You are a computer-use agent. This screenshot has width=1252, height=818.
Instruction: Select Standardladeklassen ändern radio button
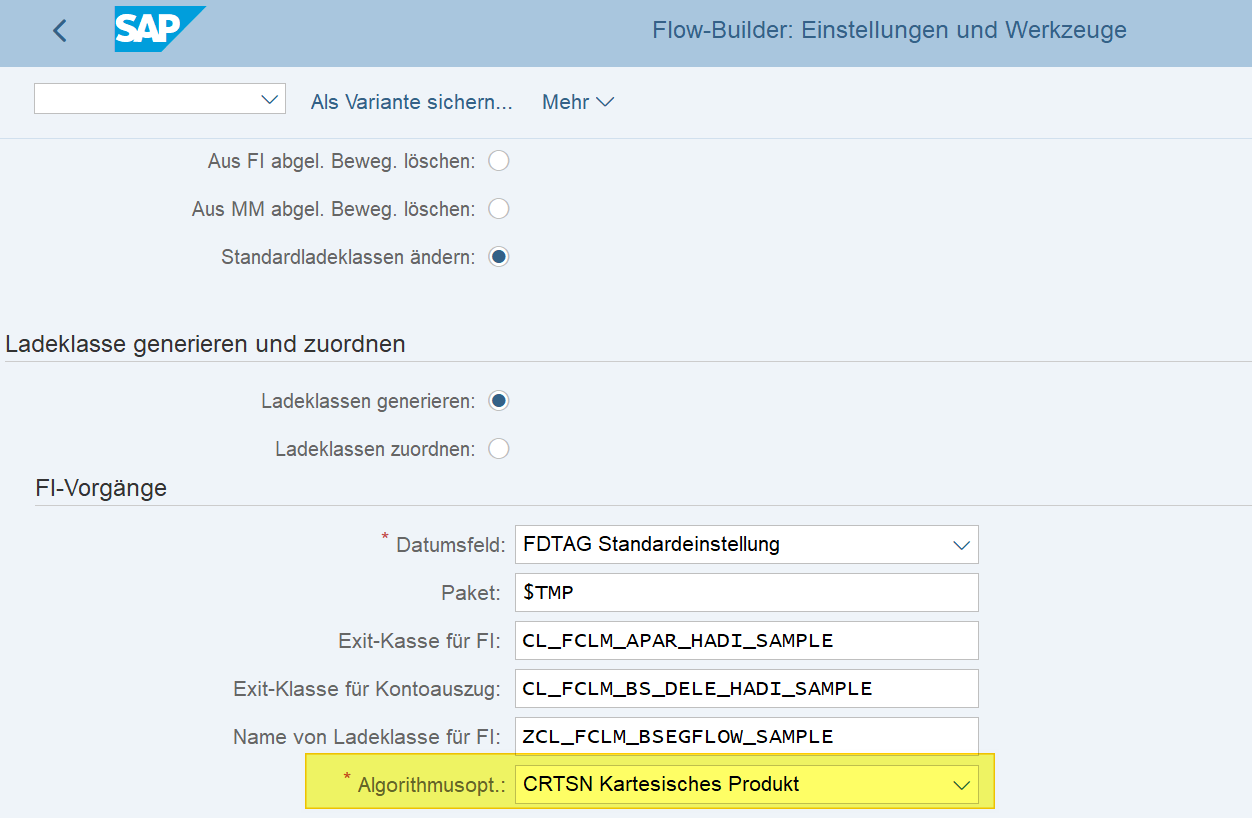tap(498, 257)
